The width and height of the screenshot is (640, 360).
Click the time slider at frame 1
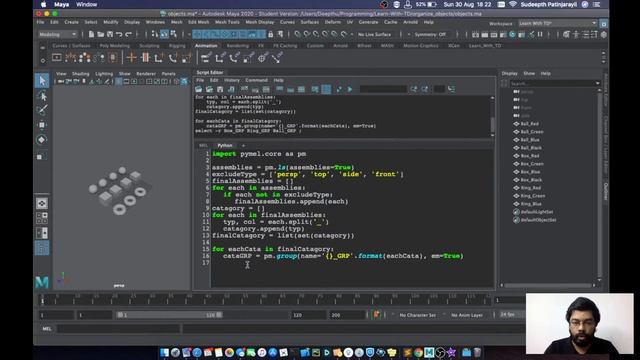pos(42,301)
